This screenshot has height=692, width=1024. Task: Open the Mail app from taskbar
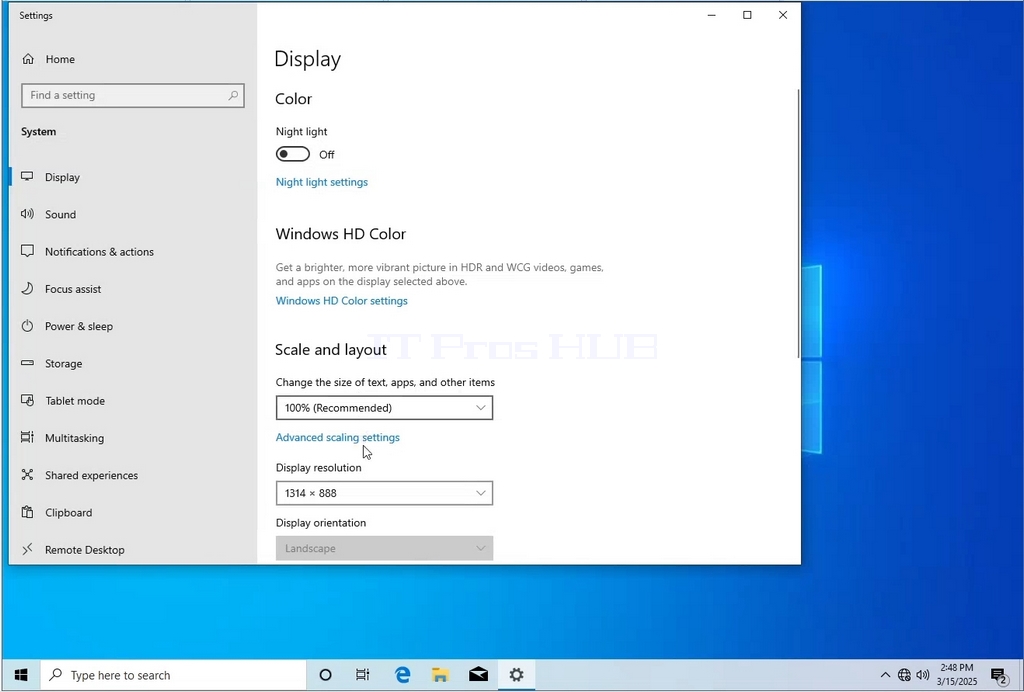478,675
